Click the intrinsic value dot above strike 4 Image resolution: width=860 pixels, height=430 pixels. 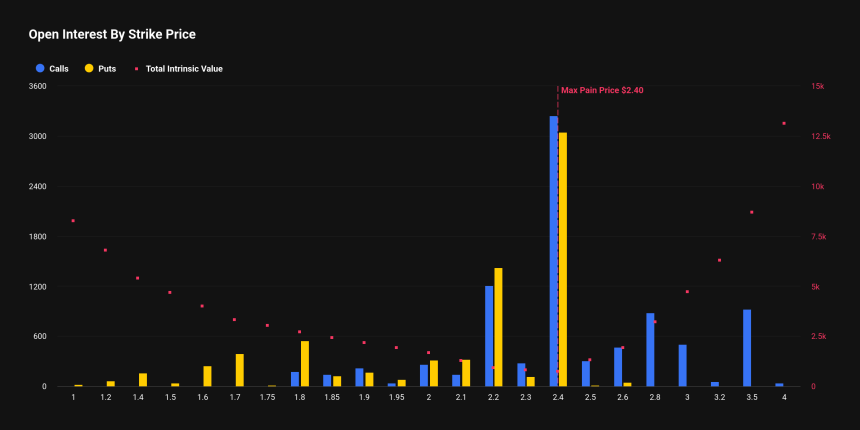(784, 124)
